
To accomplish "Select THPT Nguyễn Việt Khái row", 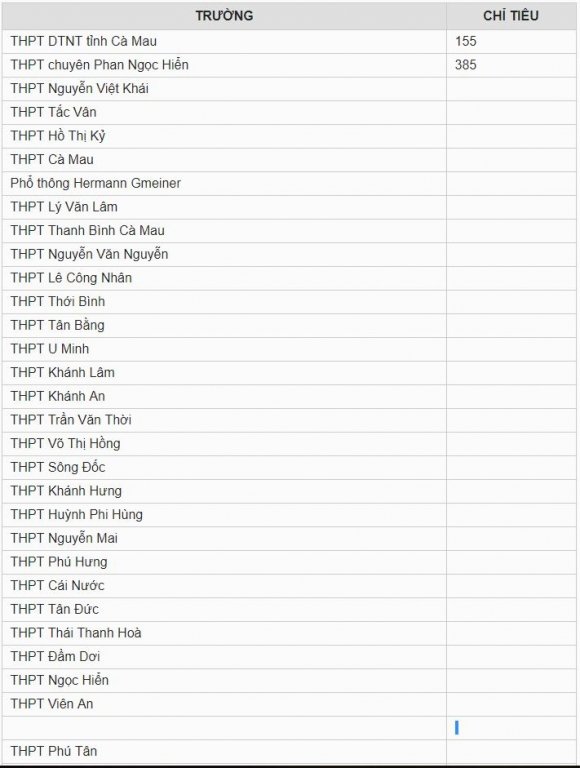I will point(289,89).
